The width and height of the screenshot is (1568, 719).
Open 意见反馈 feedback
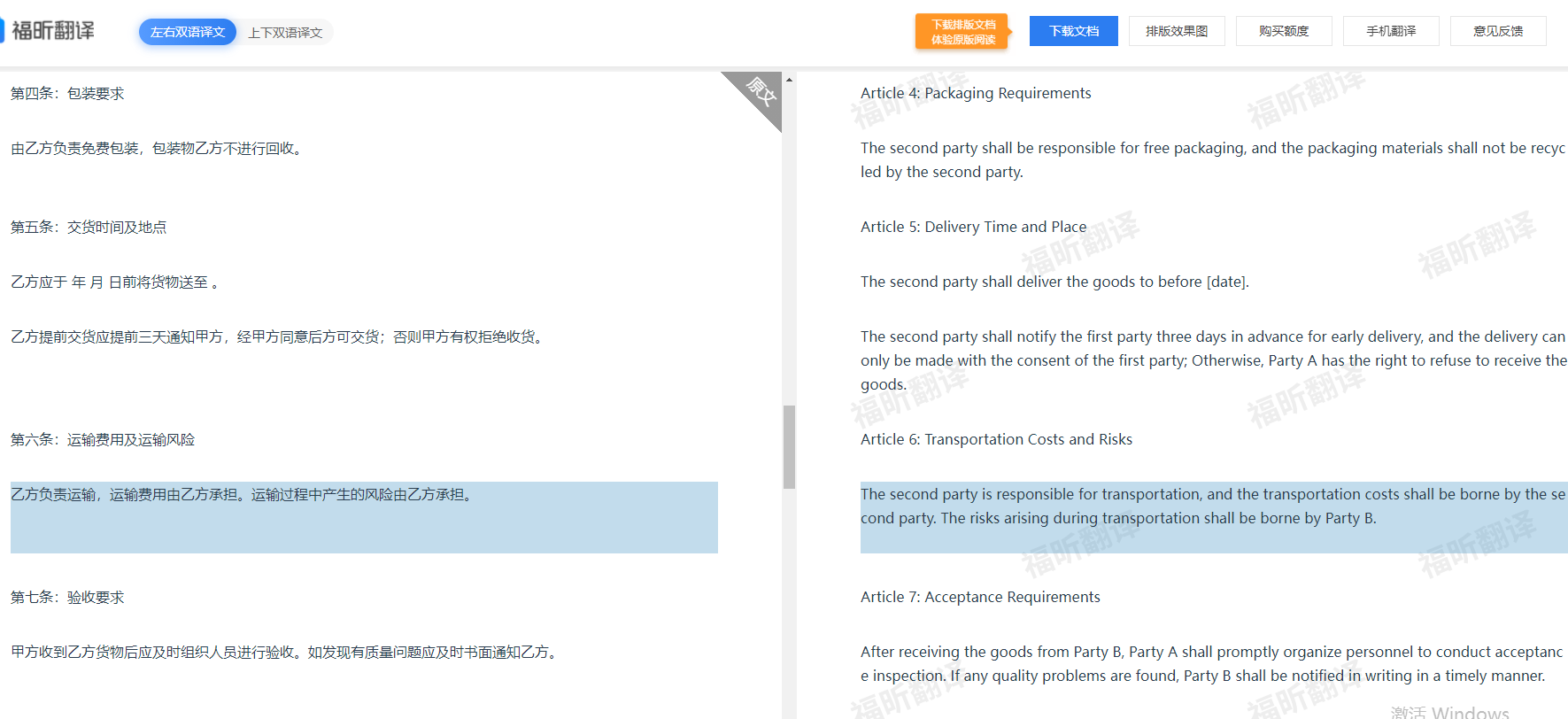[1498, 31]
